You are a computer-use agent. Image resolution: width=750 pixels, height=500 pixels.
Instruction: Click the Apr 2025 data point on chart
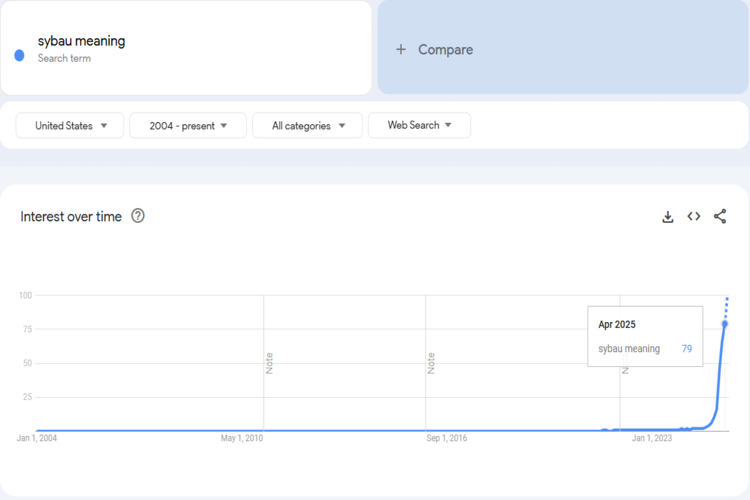pyautogui.click(x=725, y=324)
